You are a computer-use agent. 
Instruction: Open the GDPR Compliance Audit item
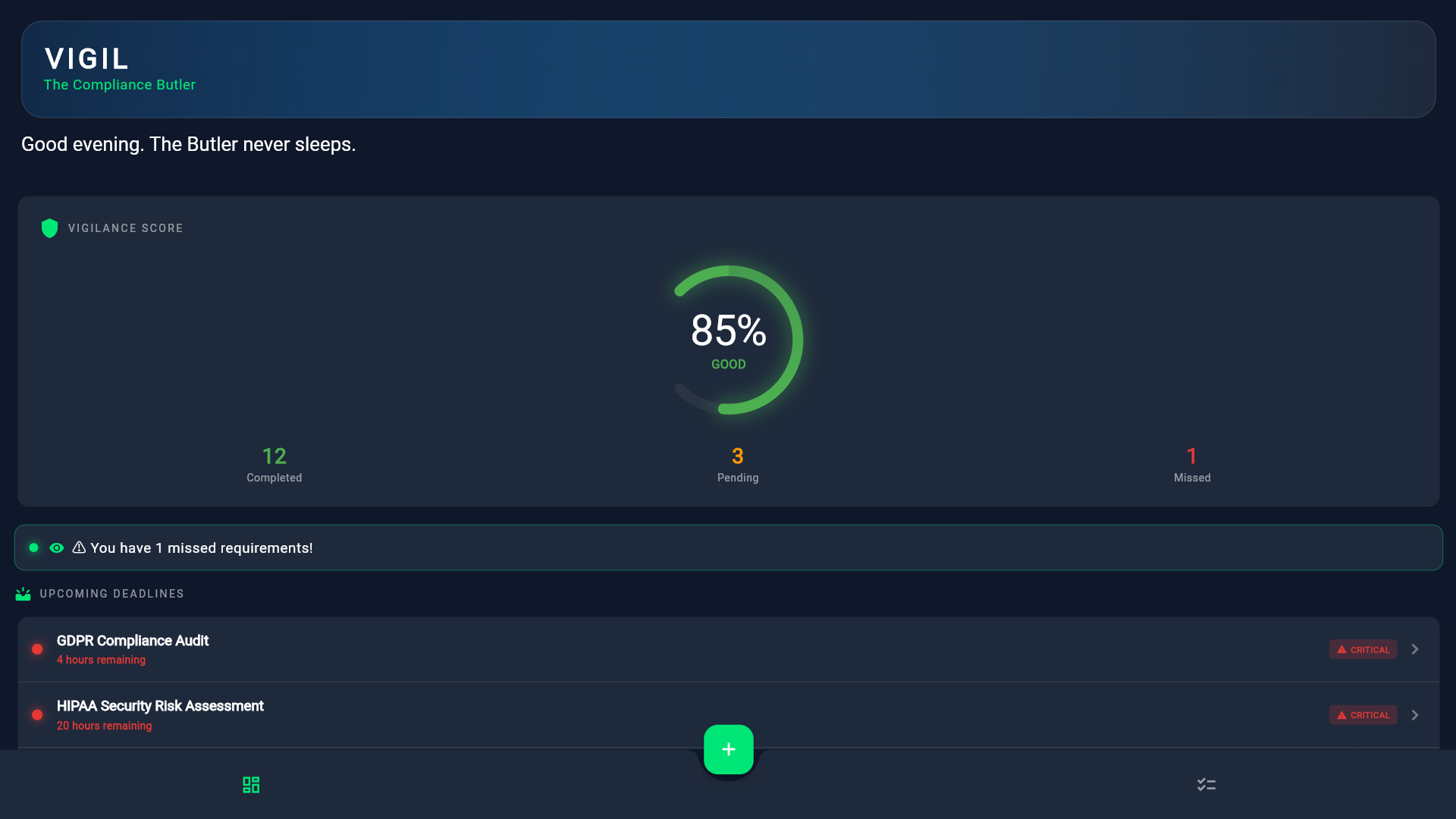pos(133,641)
